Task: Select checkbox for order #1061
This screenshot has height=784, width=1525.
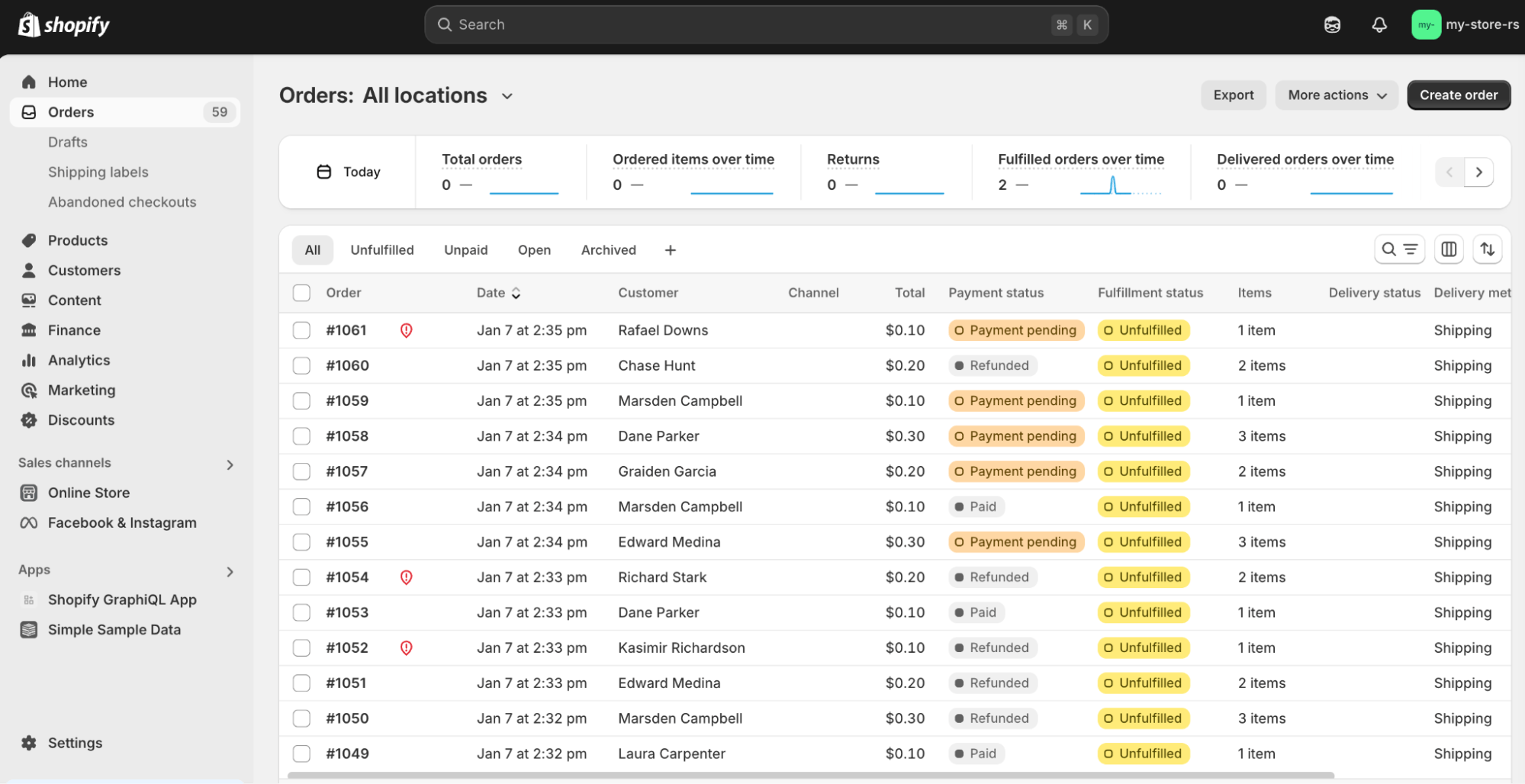Action: (x=302, y=330)
